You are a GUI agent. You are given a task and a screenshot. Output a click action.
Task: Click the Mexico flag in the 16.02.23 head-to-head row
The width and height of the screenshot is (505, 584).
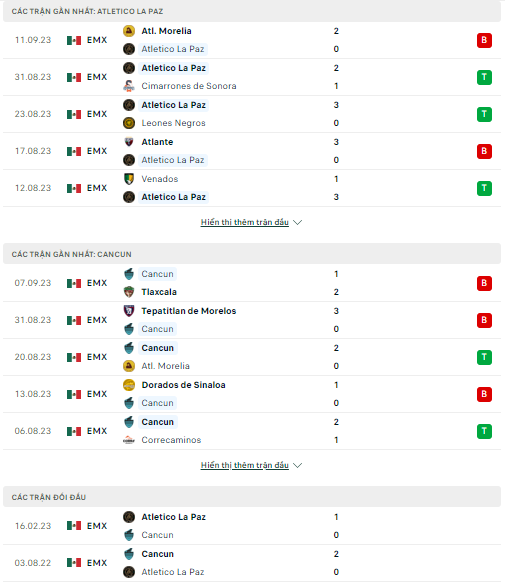74,526
